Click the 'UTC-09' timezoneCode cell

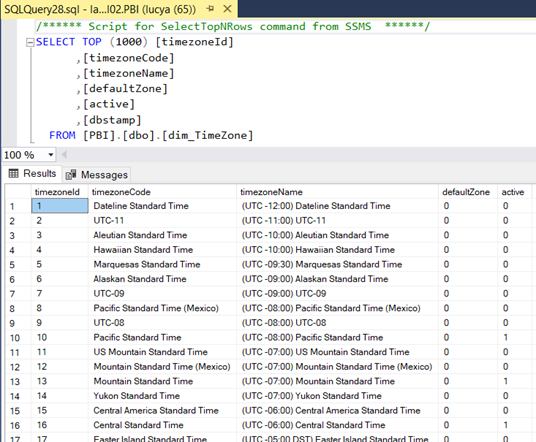tap(162, 294)
